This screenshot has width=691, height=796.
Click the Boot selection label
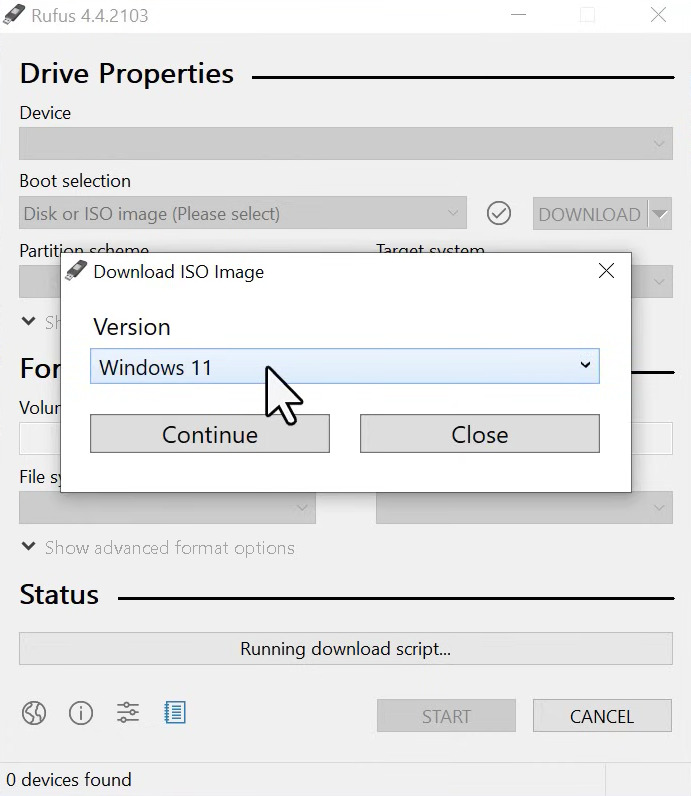coord(75,181)
